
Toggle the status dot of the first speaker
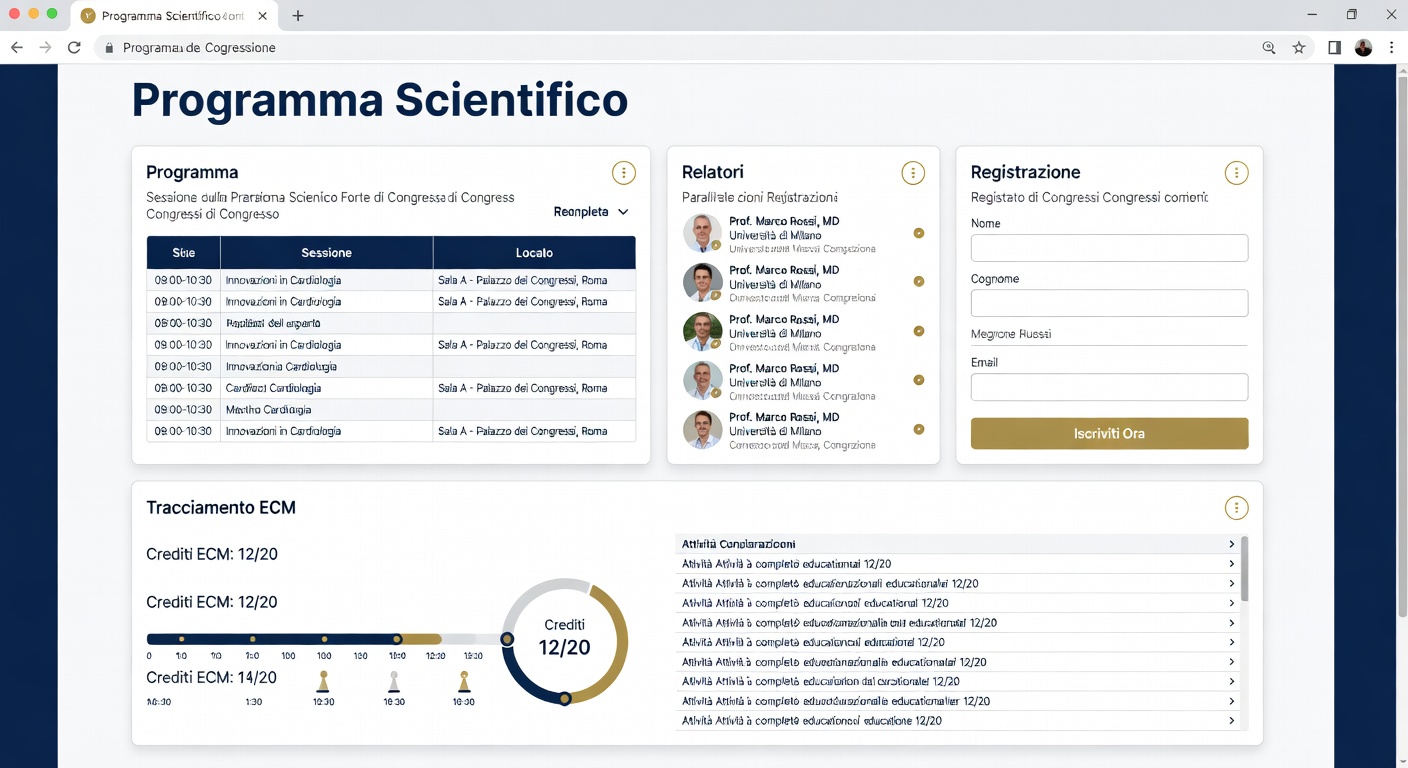point(918,233)
